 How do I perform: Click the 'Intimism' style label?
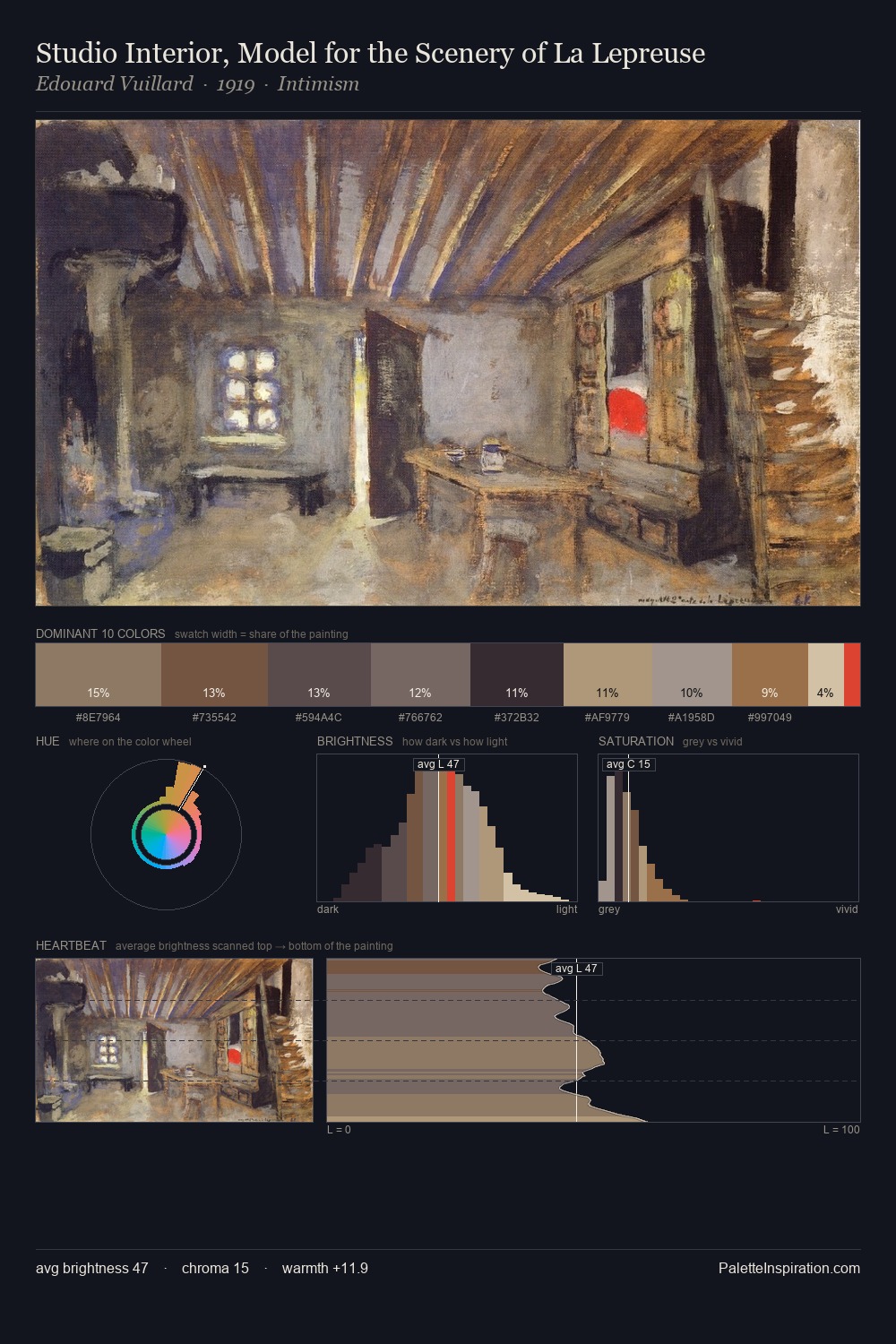318,84
